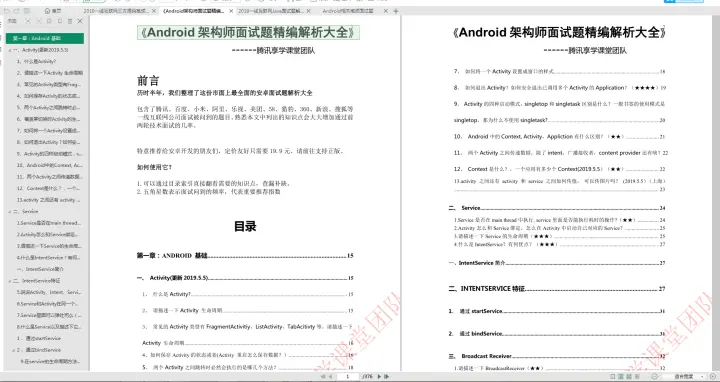Collapse the 一、Activity bookmark branch
720x382 pixels.
point(9,50)
